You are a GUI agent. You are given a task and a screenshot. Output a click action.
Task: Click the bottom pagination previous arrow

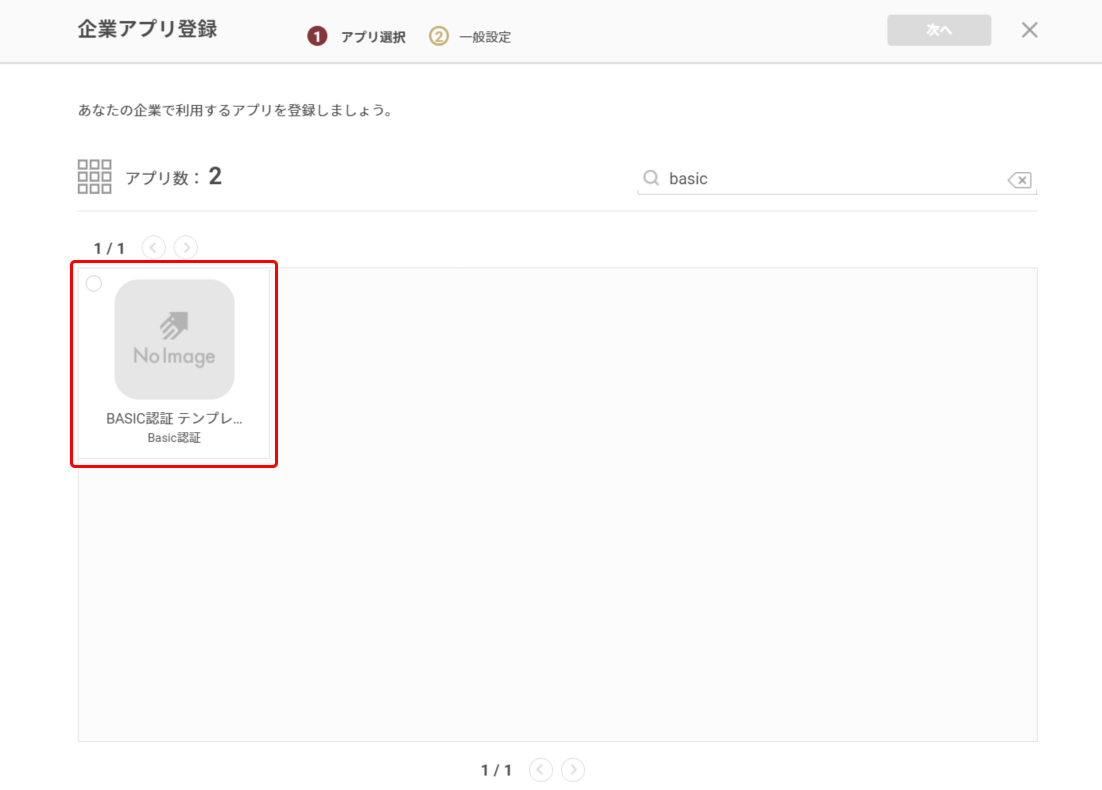pyautogui.click(x=540, y=769)
